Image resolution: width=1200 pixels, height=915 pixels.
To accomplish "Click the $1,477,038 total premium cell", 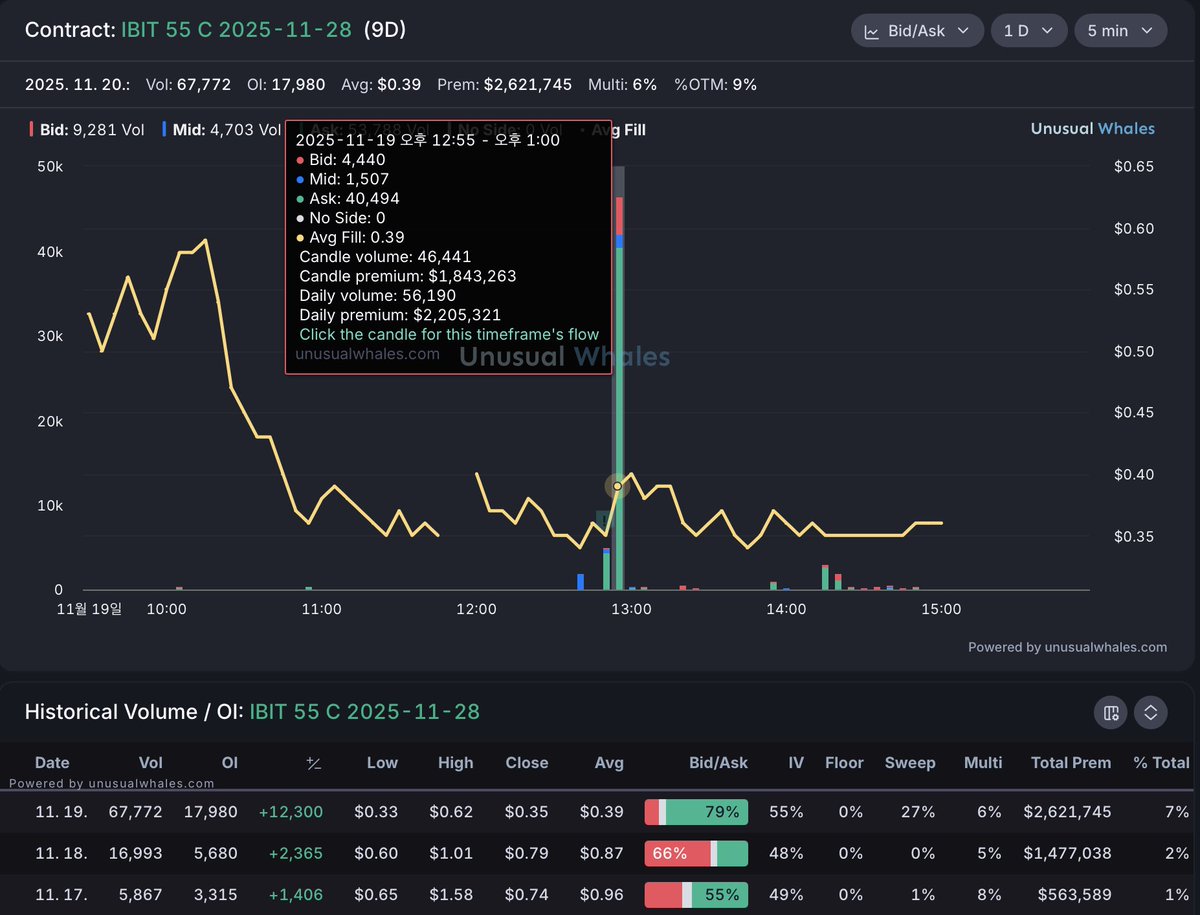I will [x=1067, y=853].
